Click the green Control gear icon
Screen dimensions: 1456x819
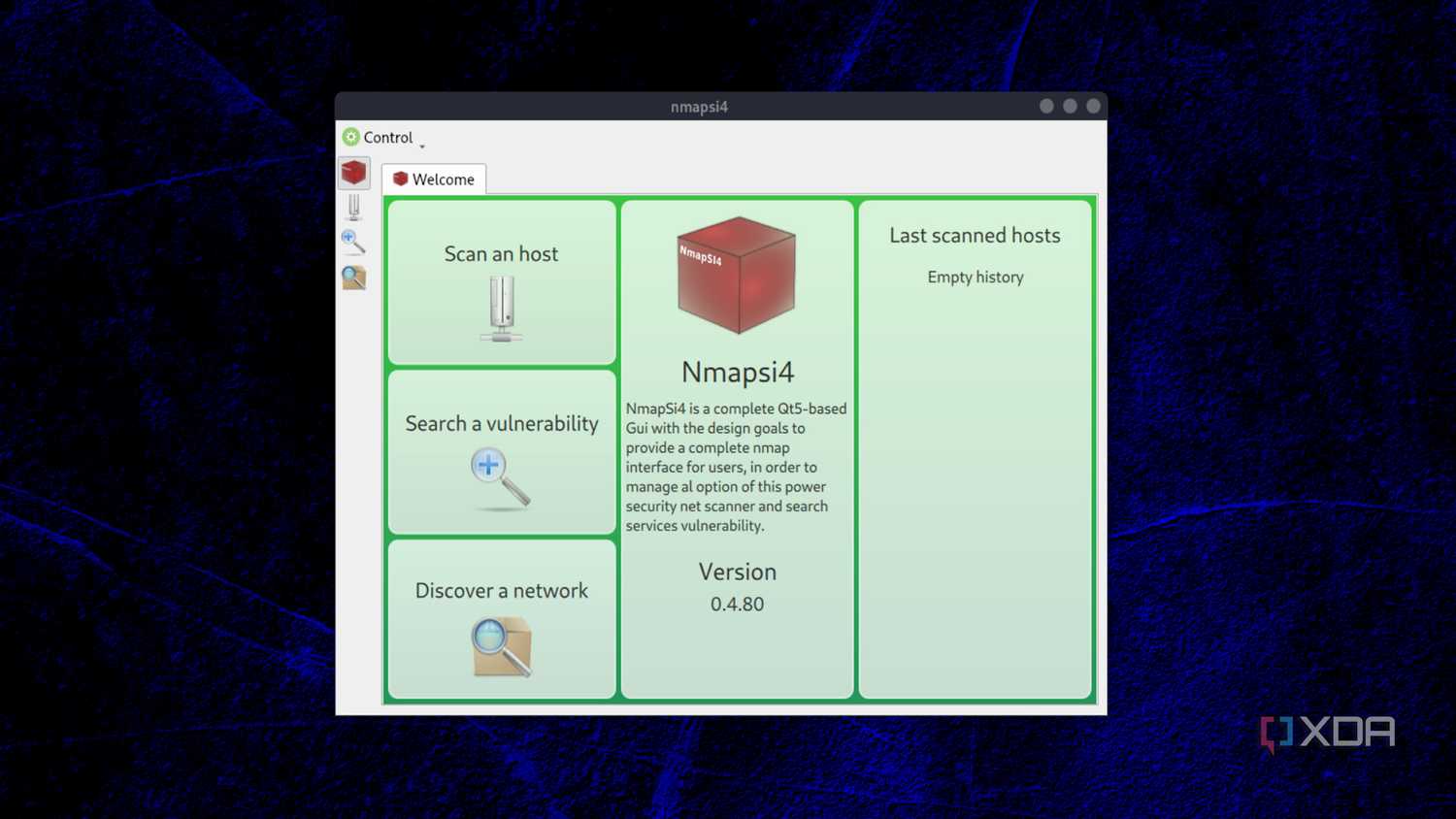351,138
